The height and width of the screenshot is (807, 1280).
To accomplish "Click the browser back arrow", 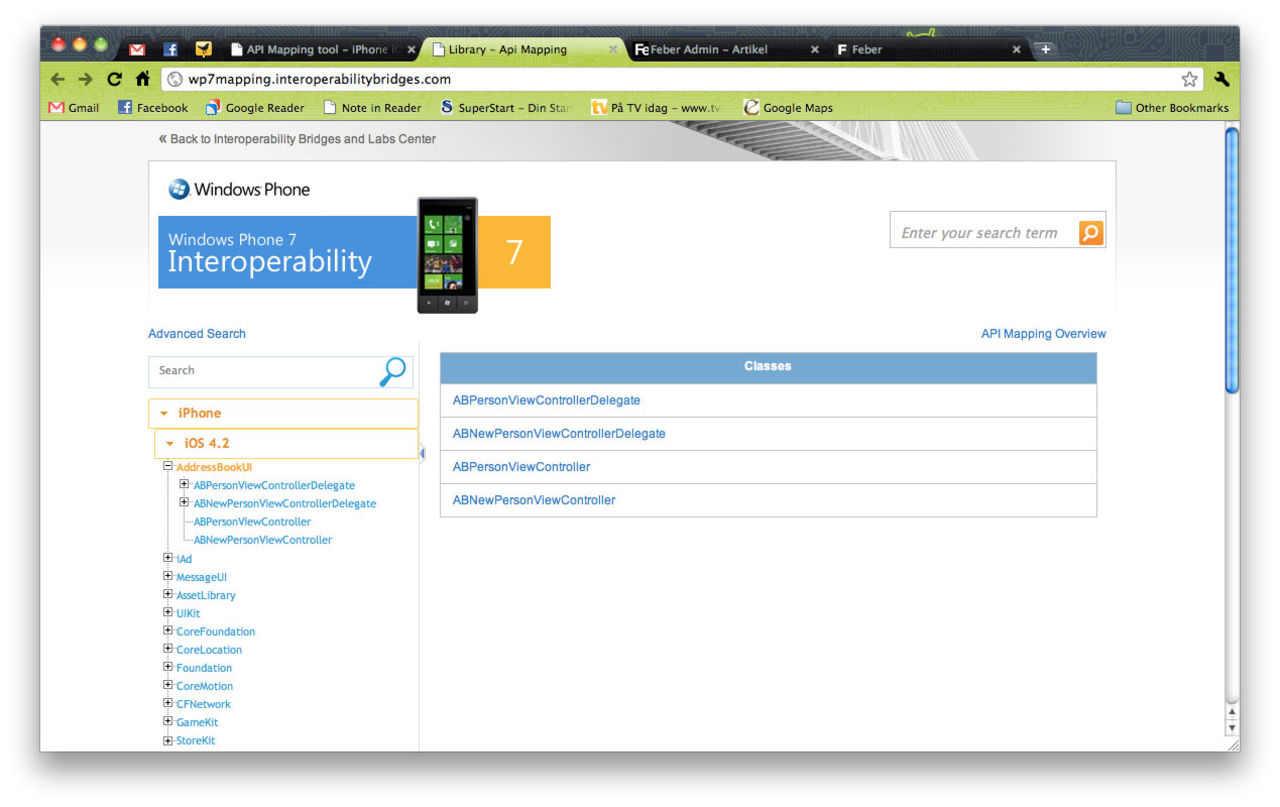I will pyautogui.click(x=58, y=79).
